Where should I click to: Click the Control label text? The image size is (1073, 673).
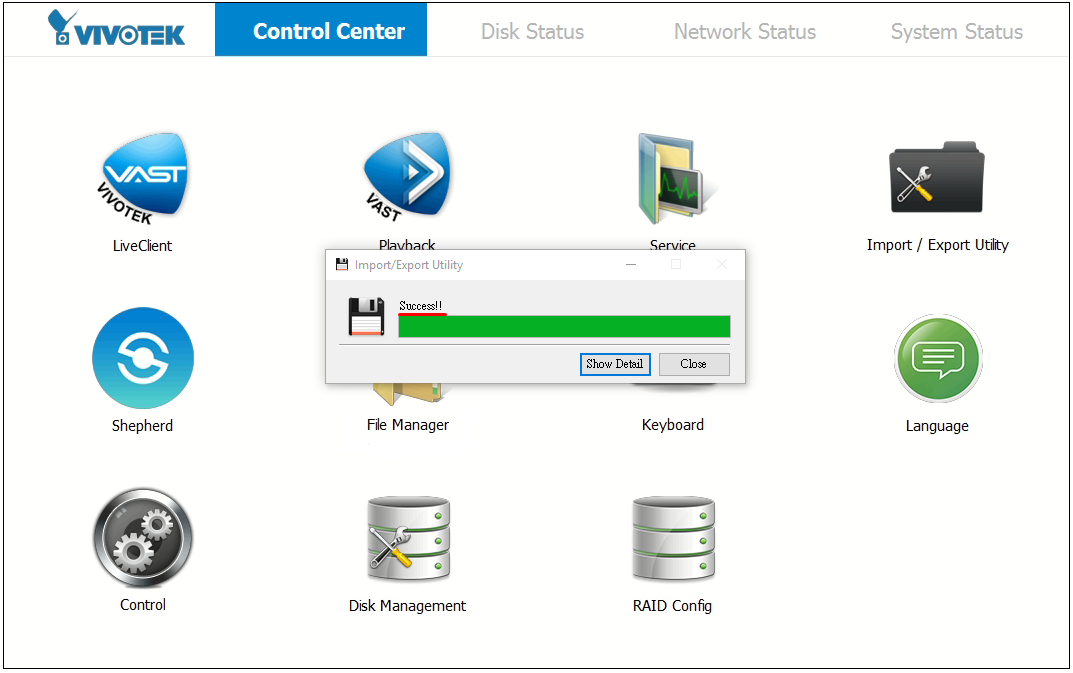point(143,605)
